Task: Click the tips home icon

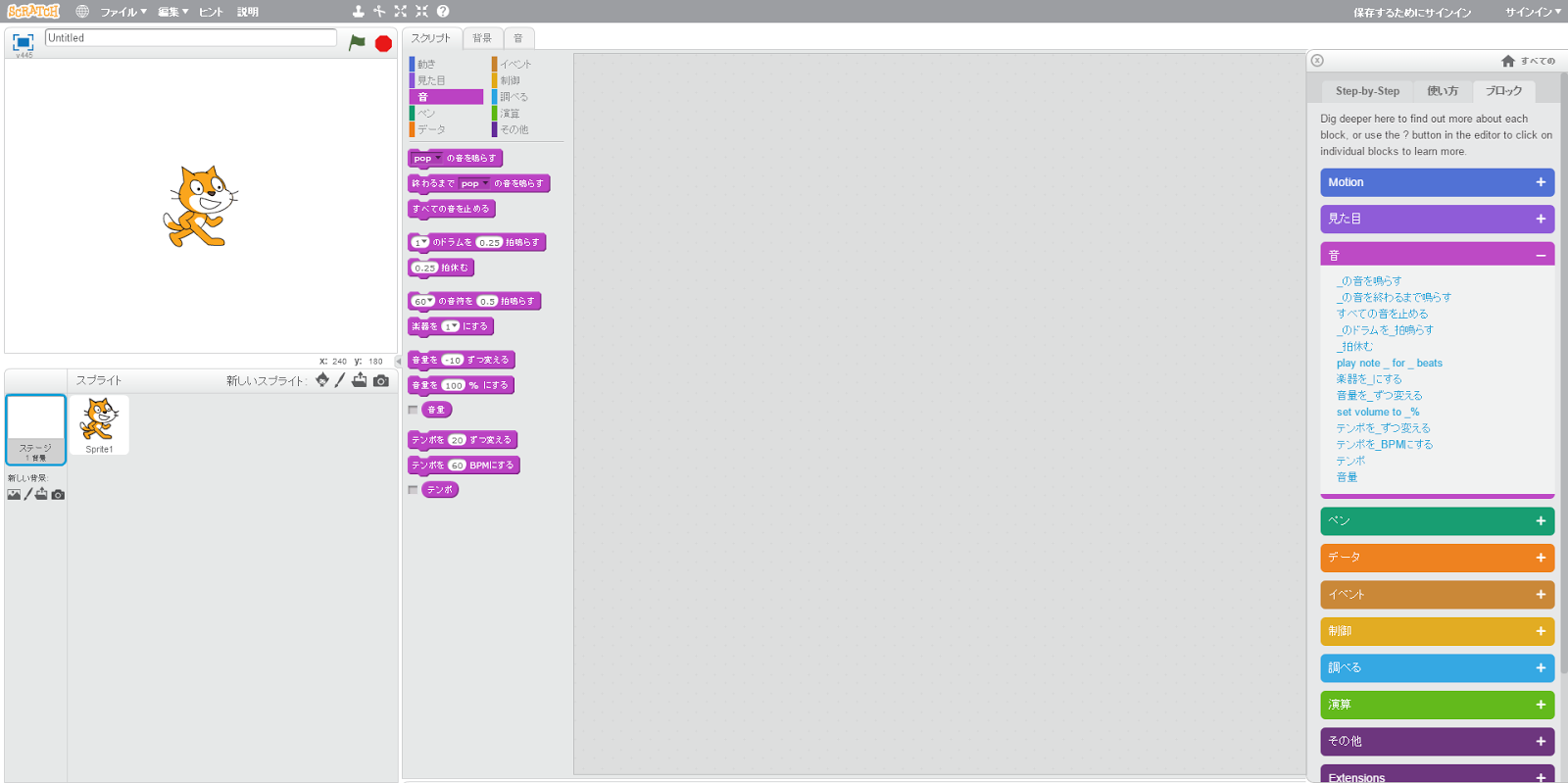Action: (x=1508, y=61)
